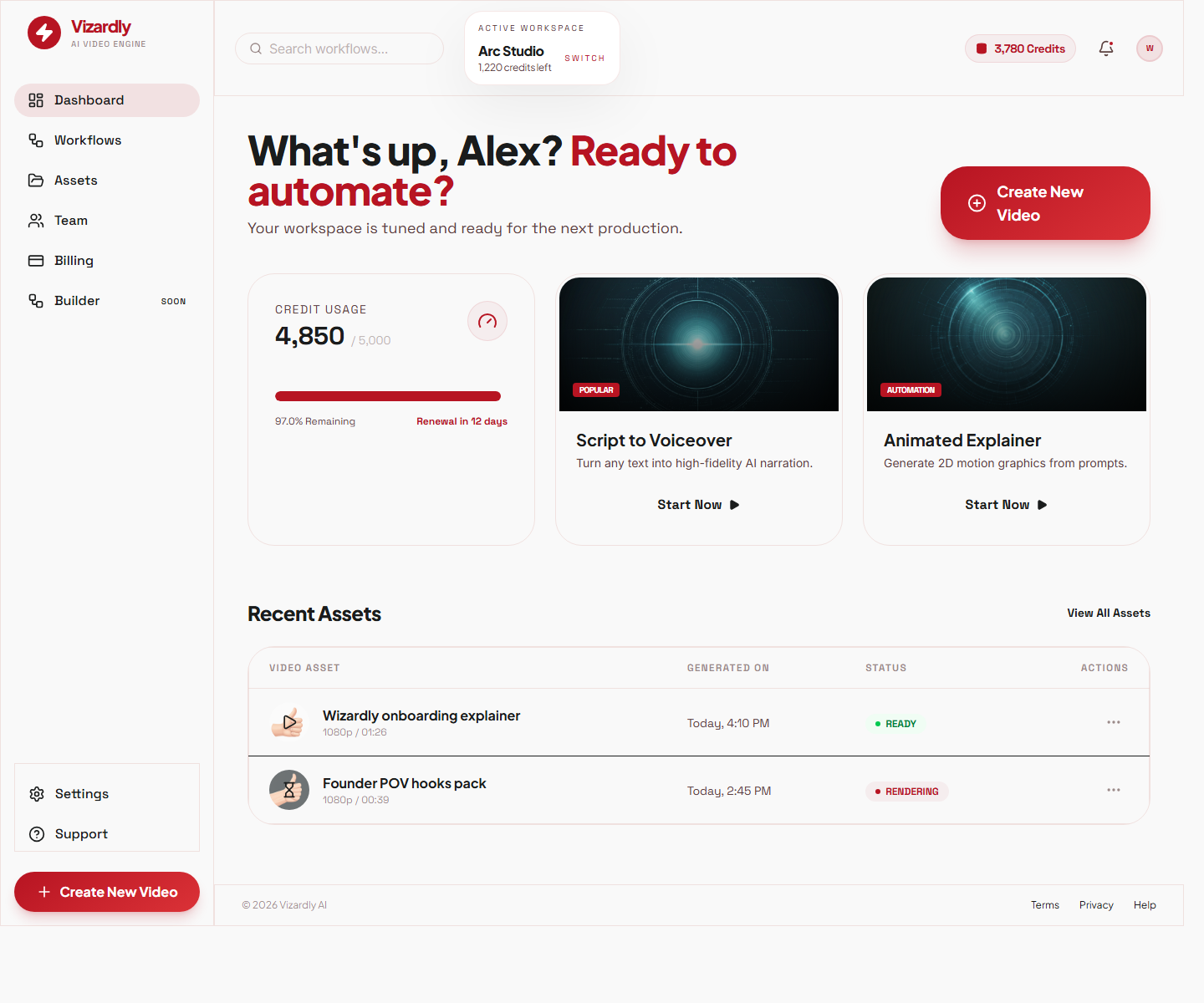Play the Wizardly onboarding explainer thumbnail

point(289,722)
